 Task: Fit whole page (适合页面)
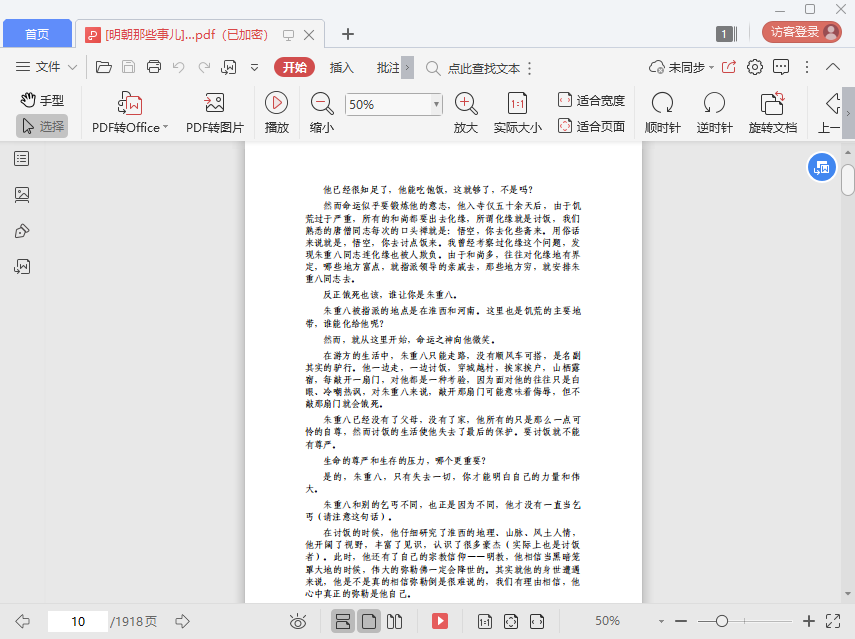click(591, 126)
